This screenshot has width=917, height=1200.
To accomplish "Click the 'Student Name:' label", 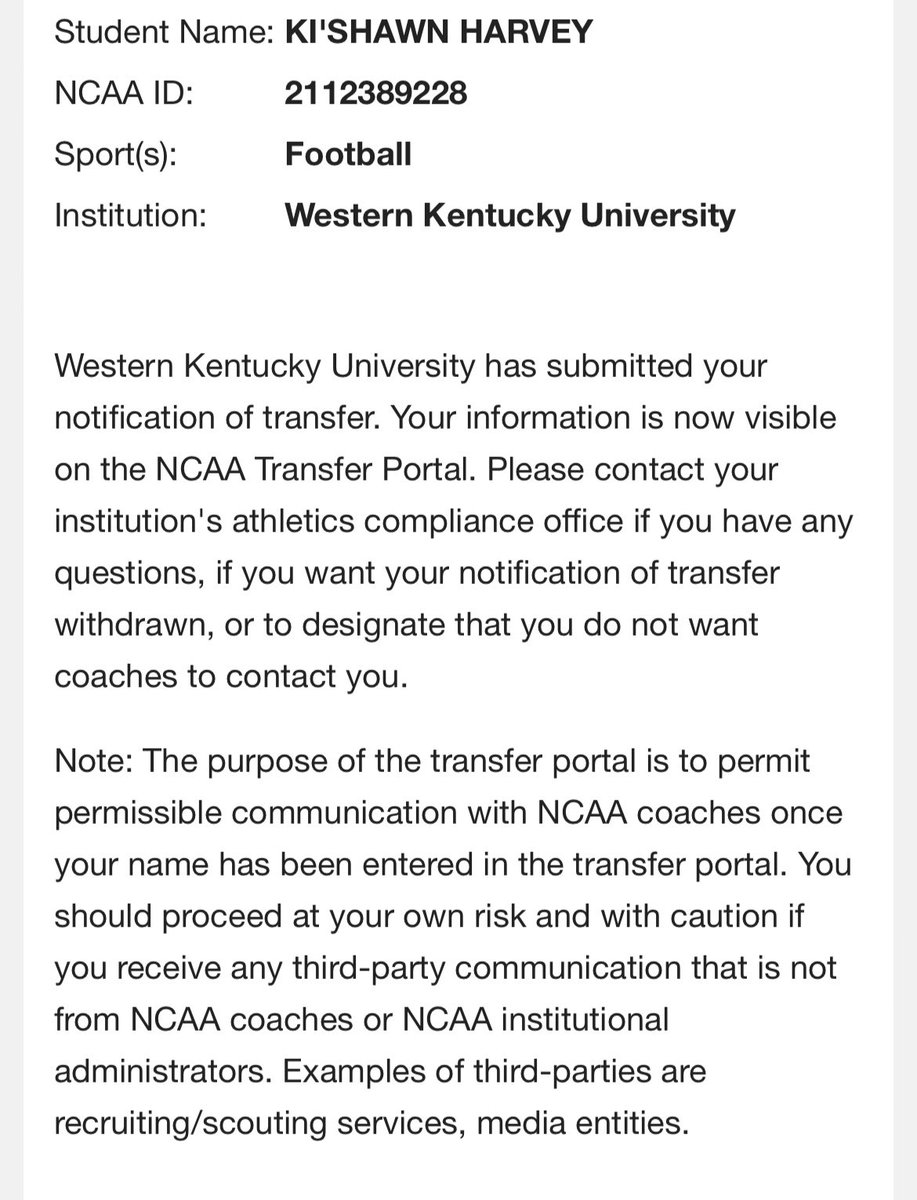I will (x=164, y=32).
